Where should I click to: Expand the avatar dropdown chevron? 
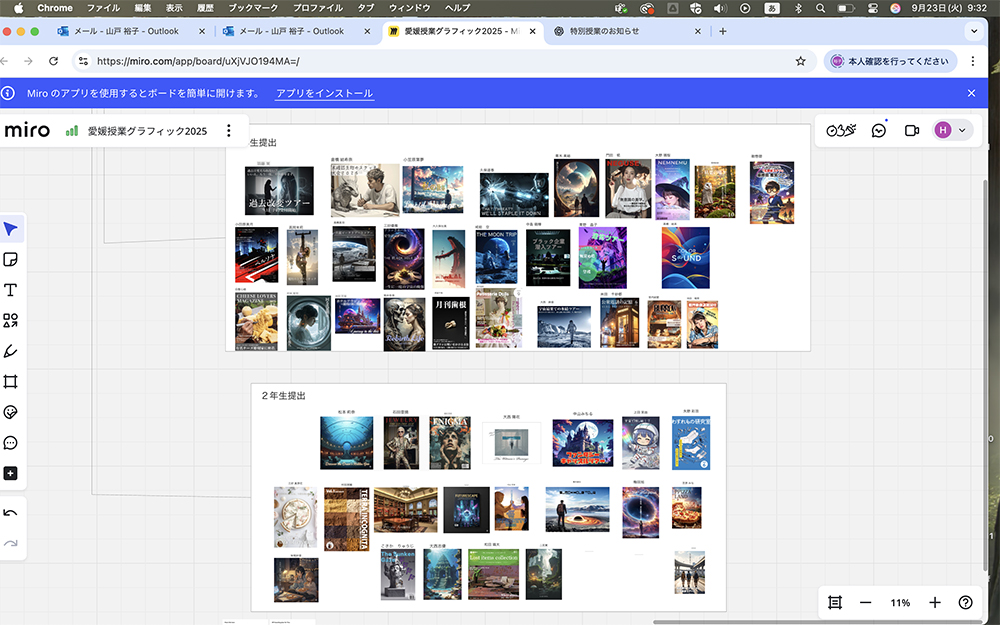(x=962, y=131)
